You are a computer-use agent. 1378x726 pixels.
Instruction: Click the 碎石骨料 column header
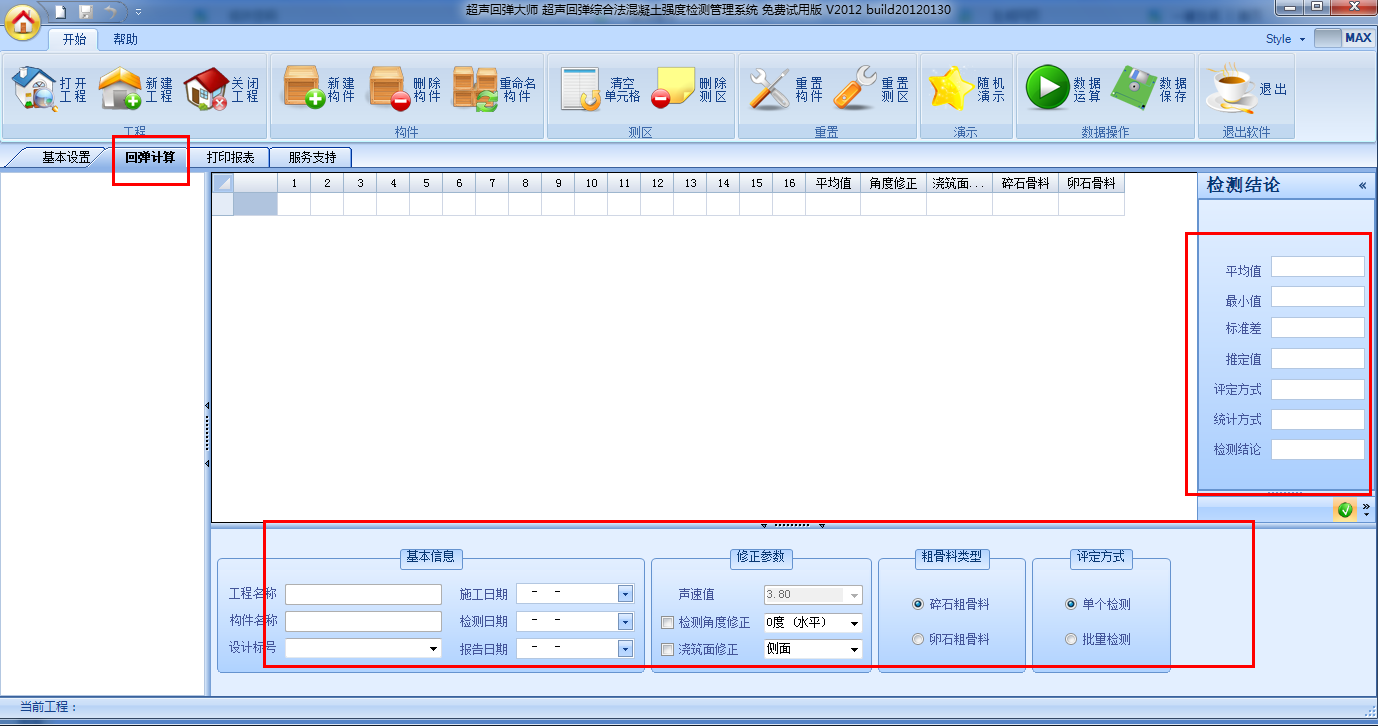point(1025,183)
